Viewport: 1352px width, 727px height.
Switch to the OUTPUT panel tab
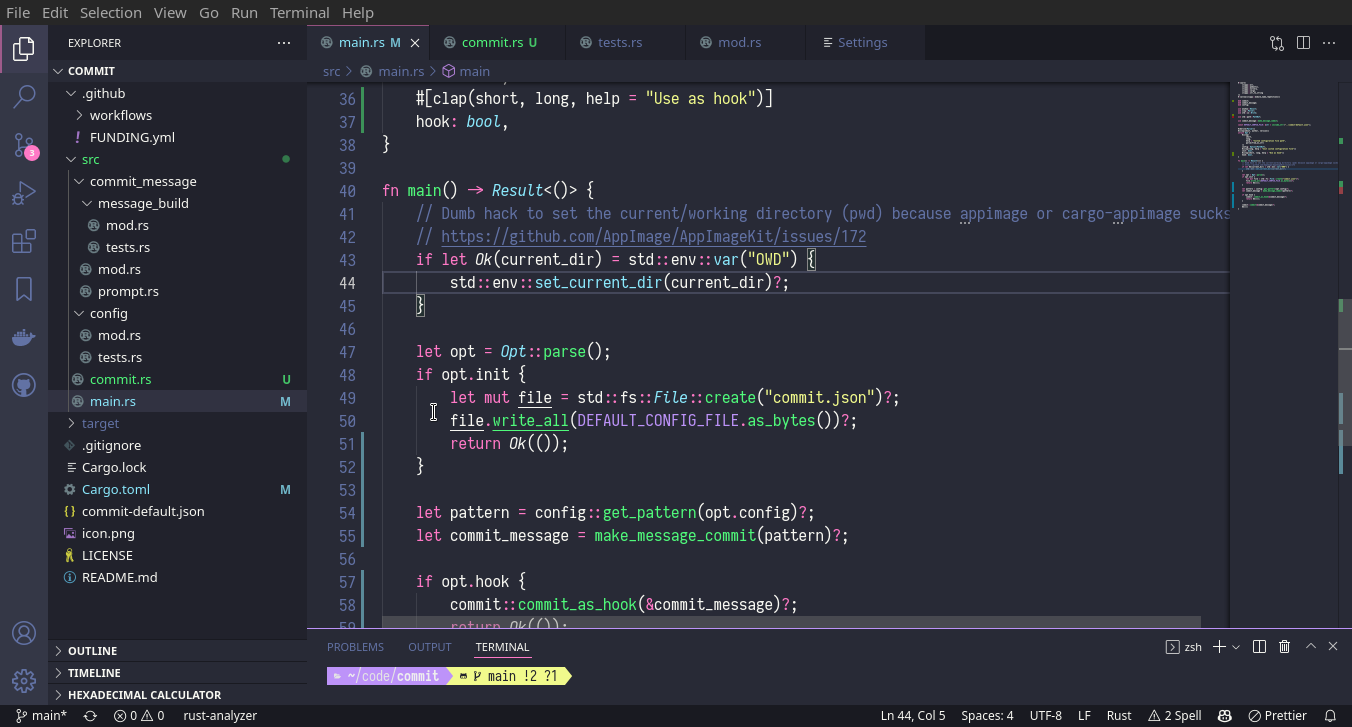pyautogui.click(x=430, y=647)
